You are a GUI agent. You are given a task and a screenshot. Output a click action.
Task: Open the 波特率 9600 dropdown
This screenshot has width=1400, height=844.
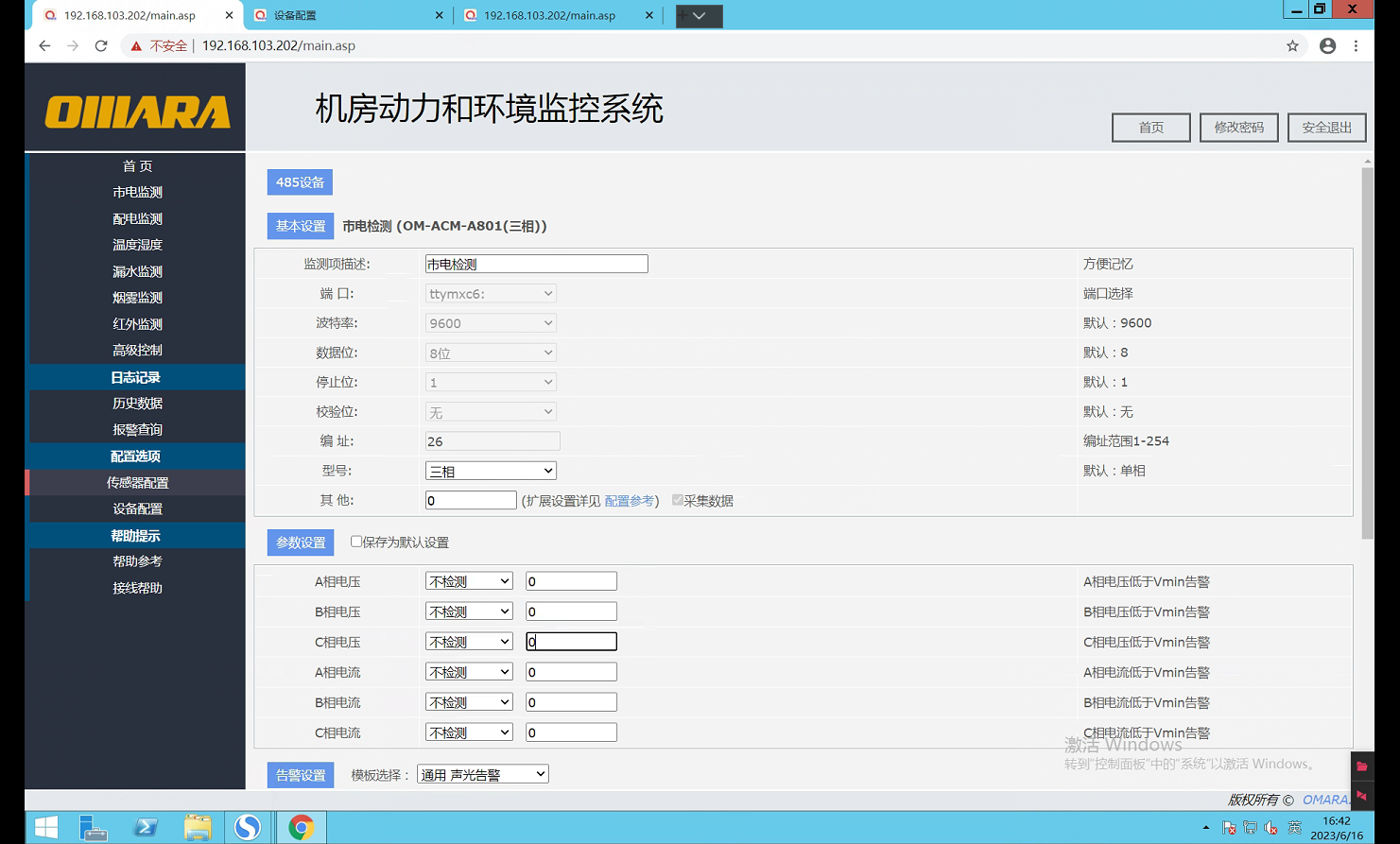click(x=491, y=323)
